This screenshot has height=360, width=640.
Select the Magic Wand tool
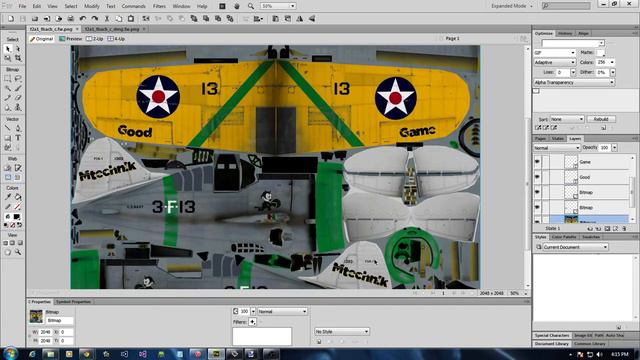point(8,88)
